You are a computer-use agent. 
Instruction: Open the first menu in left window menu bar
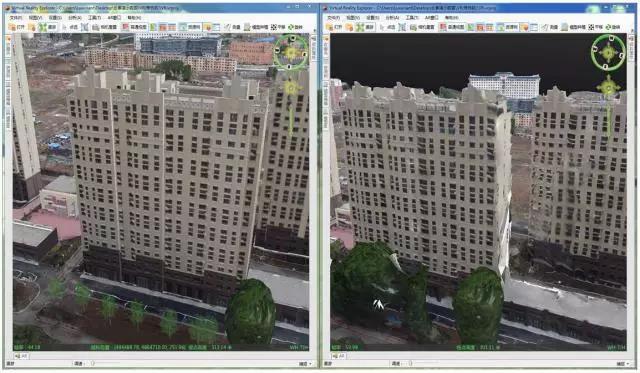tap(16, 18)
